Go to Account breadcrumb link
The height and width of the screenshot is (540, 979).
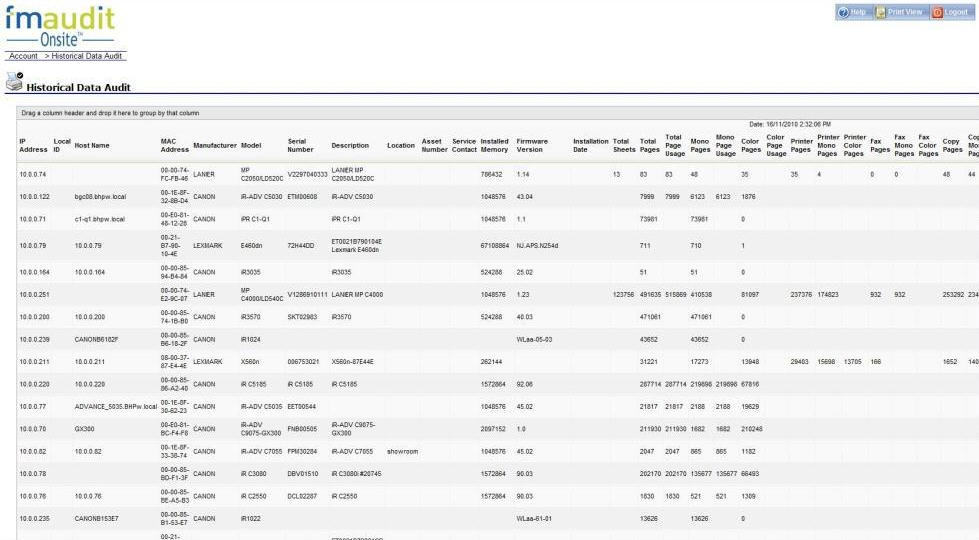click(x=23, y=56)
